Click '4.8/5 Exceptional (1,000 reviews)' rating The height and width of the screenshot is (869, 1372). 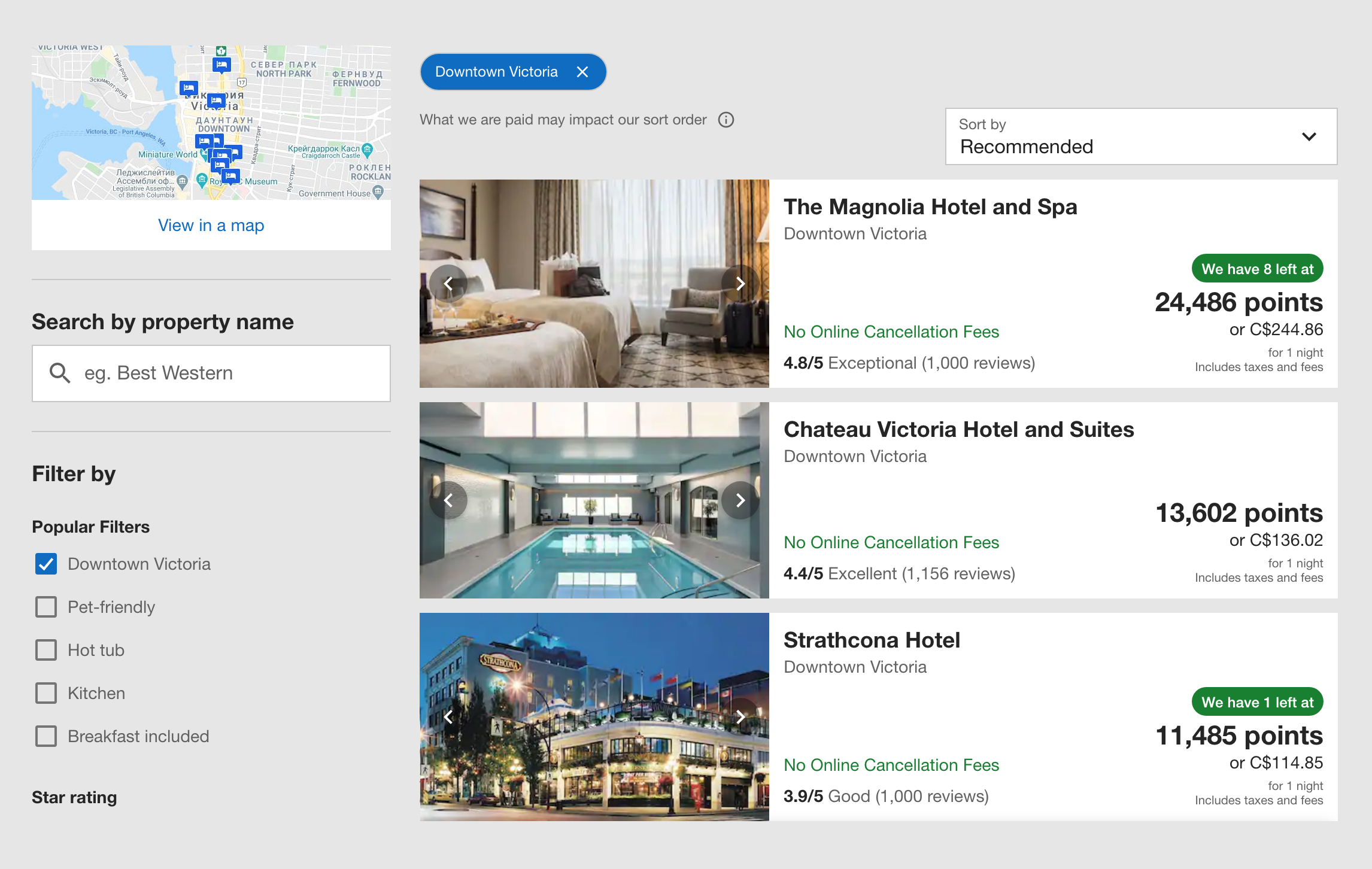click(909, 363)
